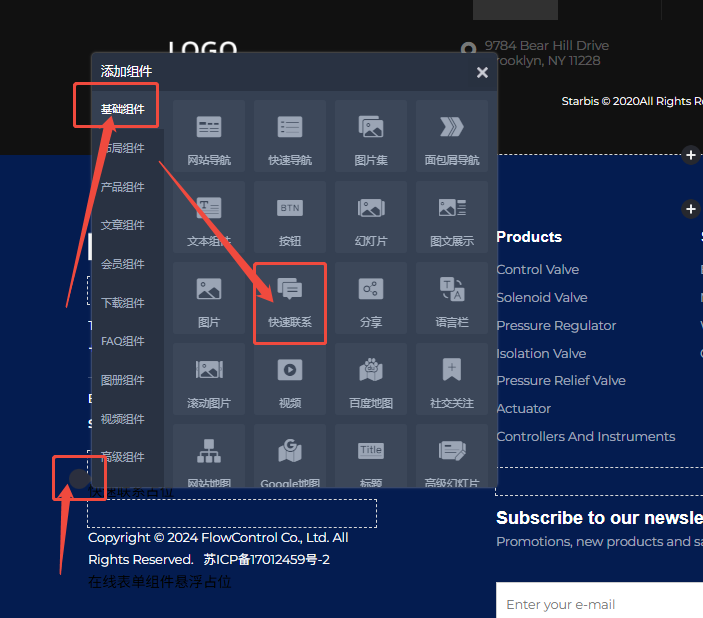
Task: Add the 图片集 gallery component
Action: point(371,136)
